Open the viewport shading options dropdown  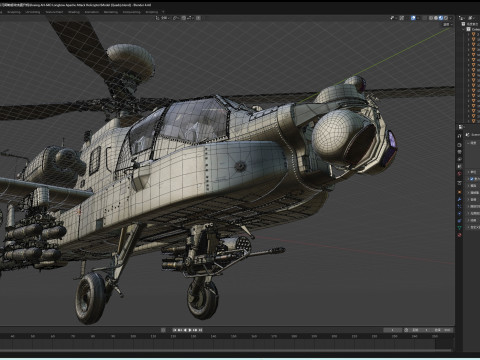click(451, 18)
